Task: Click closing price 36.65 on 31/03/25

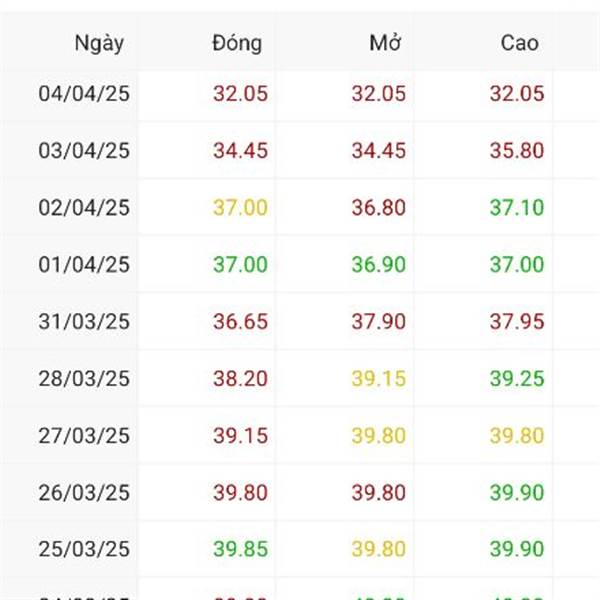Action: 240,322
